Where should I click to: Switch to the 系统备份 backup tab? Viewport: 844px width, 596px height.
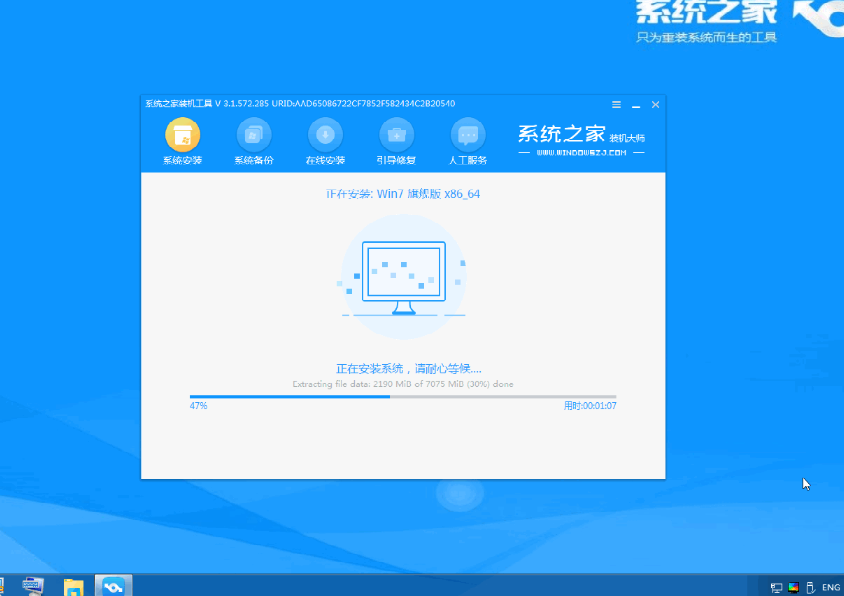point(254,141)
